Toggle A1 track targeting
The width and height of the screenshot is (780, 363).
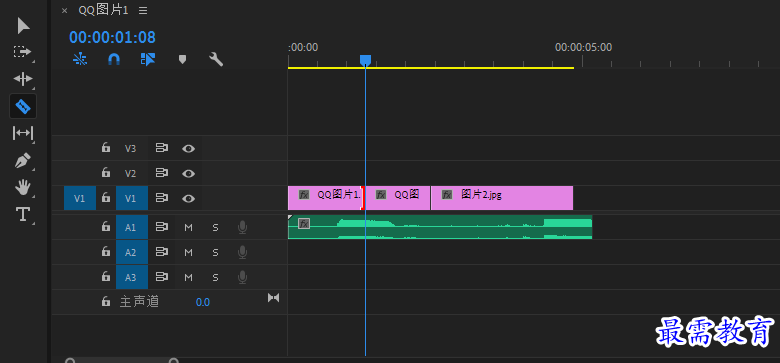coord(132,227)
